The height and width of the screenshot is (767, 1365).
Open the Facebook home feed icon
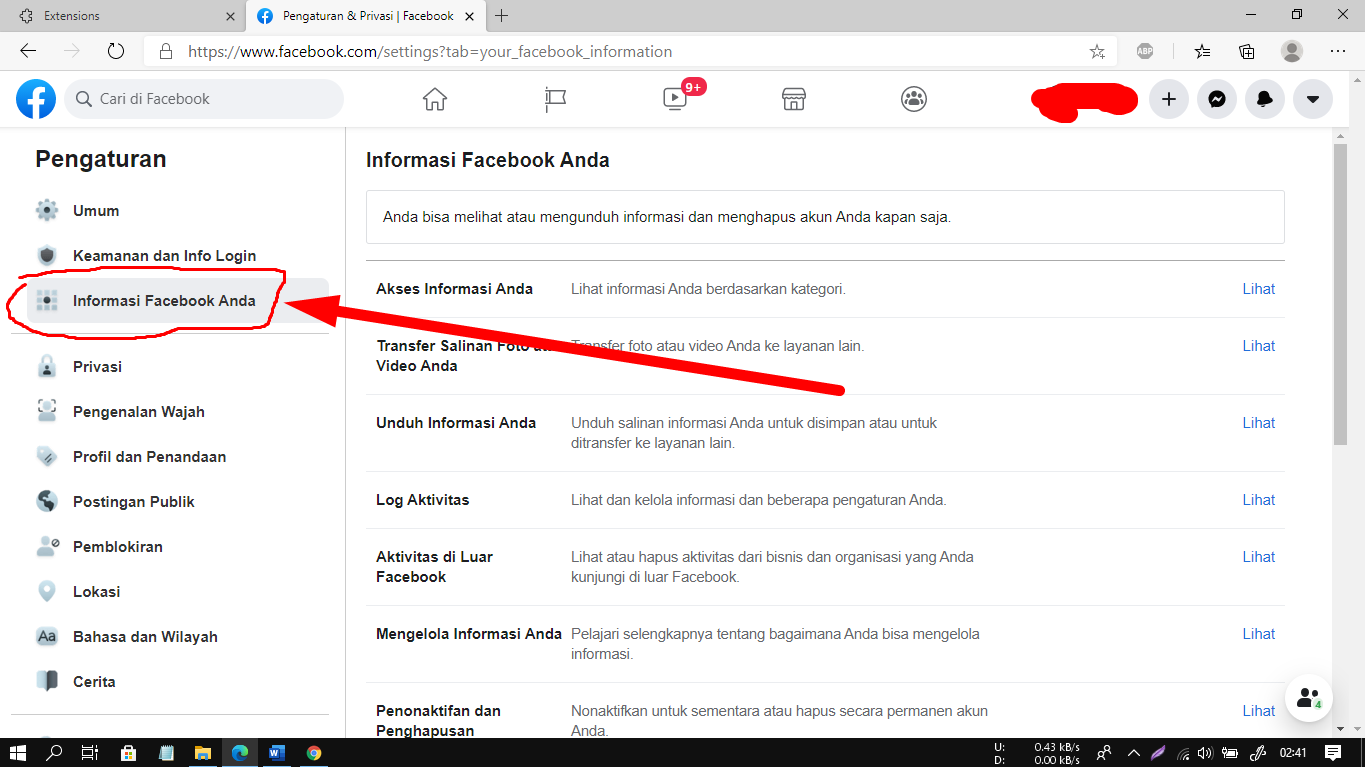pos(434,99)
